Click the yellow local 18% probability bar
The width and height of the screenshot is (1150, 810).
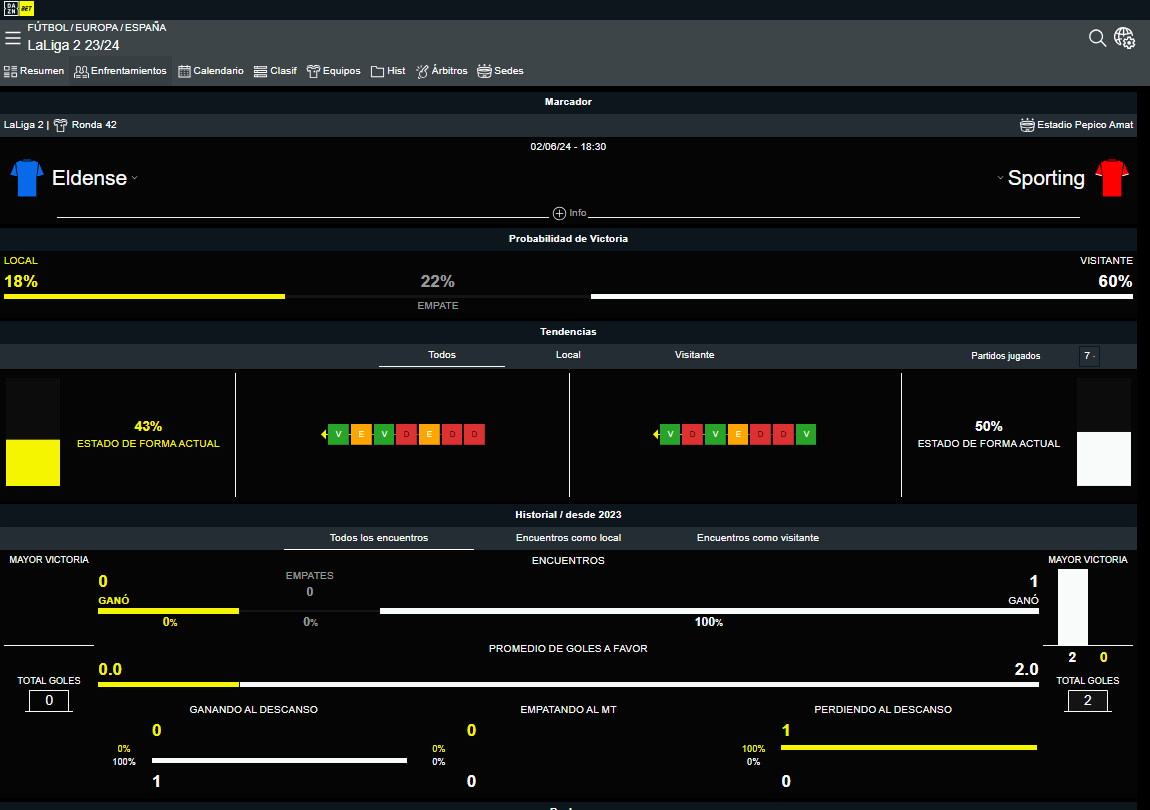(144, 296)
